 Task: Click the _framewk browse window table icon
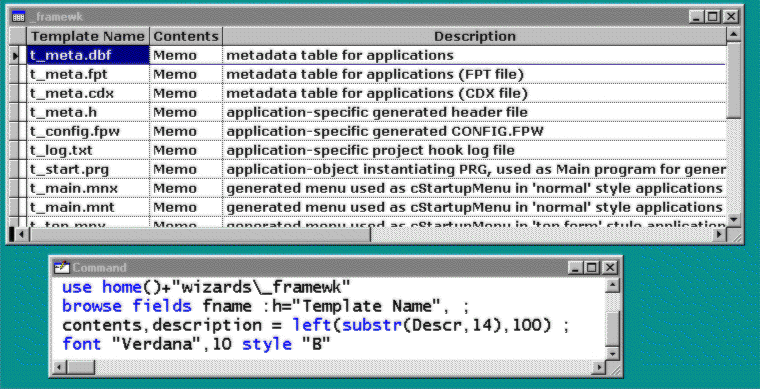point(18,17)
